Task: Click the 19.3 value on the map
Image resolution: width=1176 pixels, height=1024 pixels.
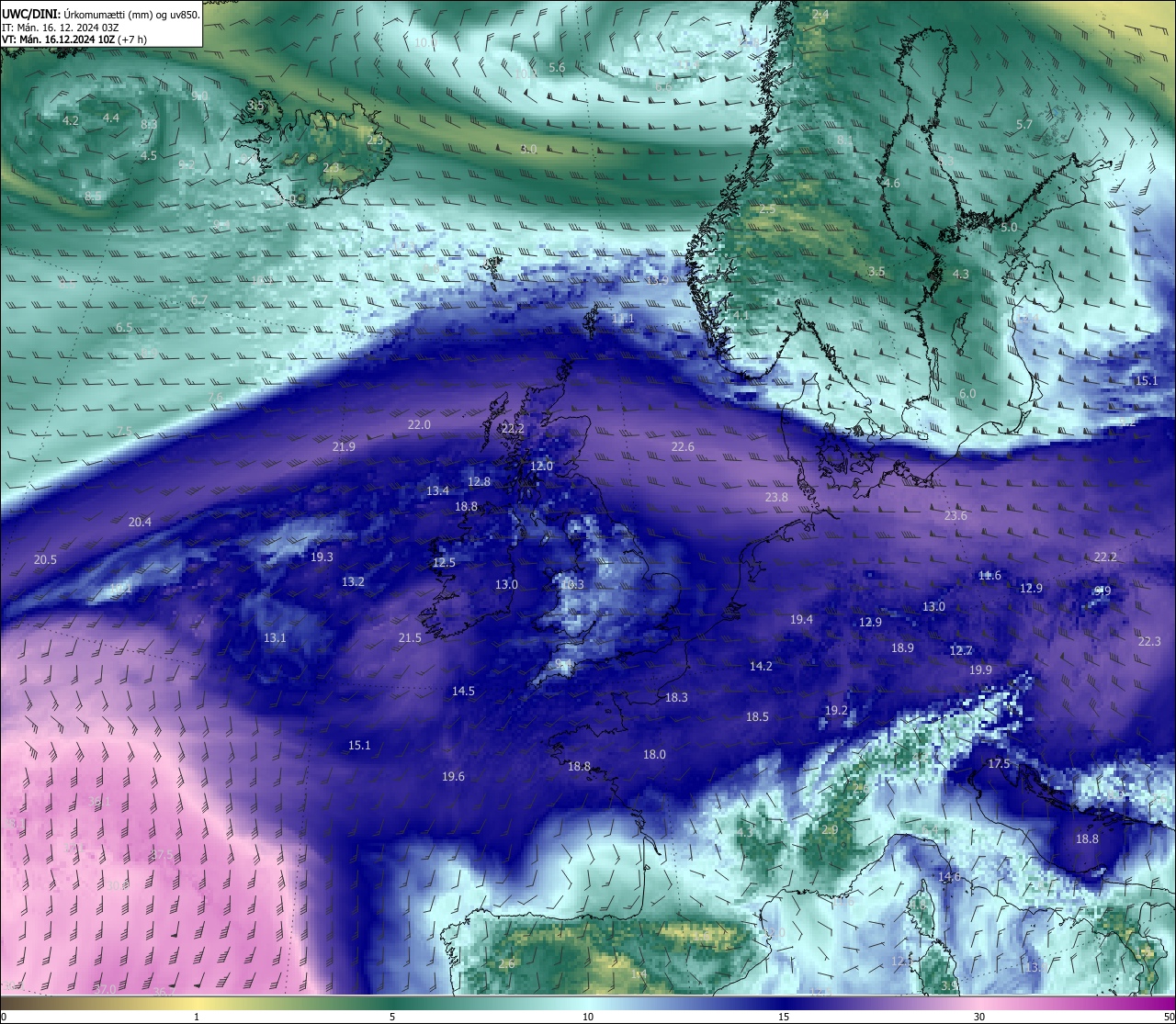Action: (322, 557)
